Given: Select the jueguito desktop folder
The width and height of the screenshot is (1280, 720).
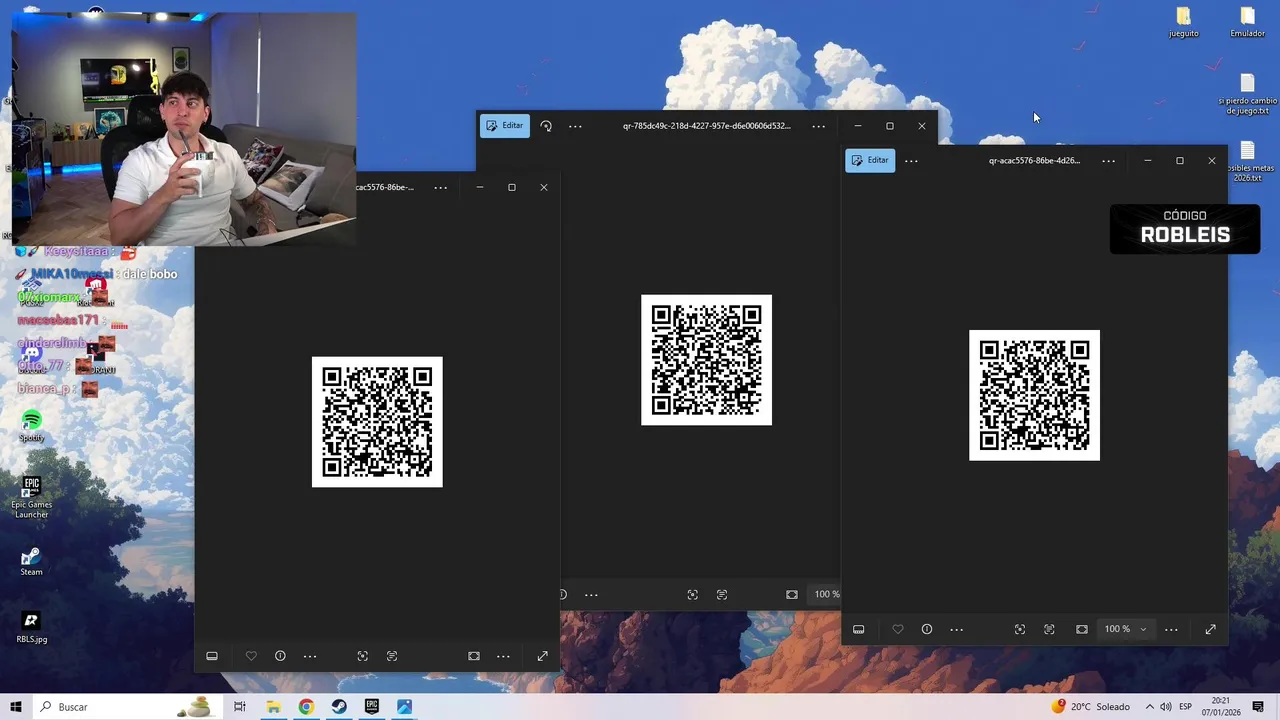Looking at the screenshot, I should [1184, 22].
